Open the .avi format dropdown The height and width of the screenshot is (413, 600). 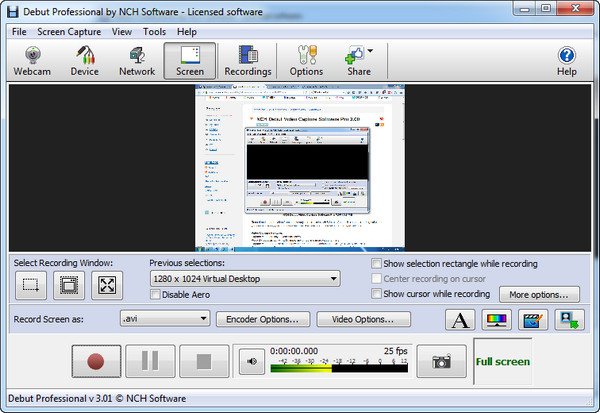click(x=165, y=318)
